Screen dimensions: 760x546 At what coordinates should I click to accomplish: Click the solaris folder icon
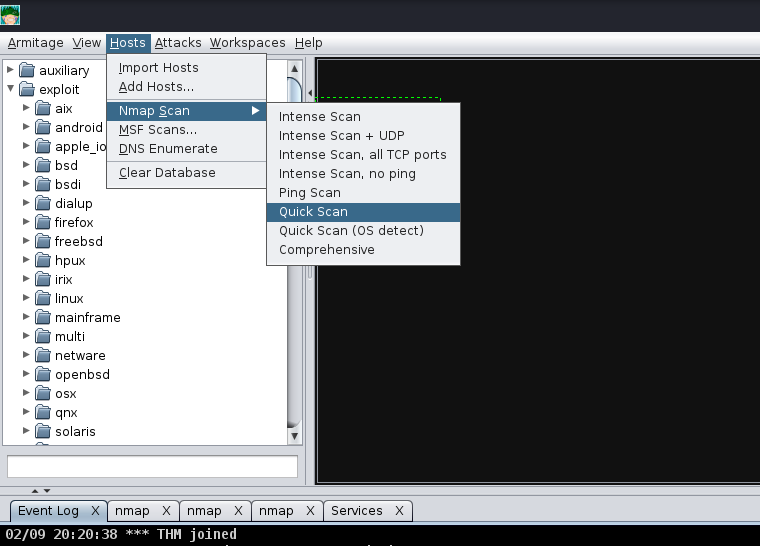43,431
